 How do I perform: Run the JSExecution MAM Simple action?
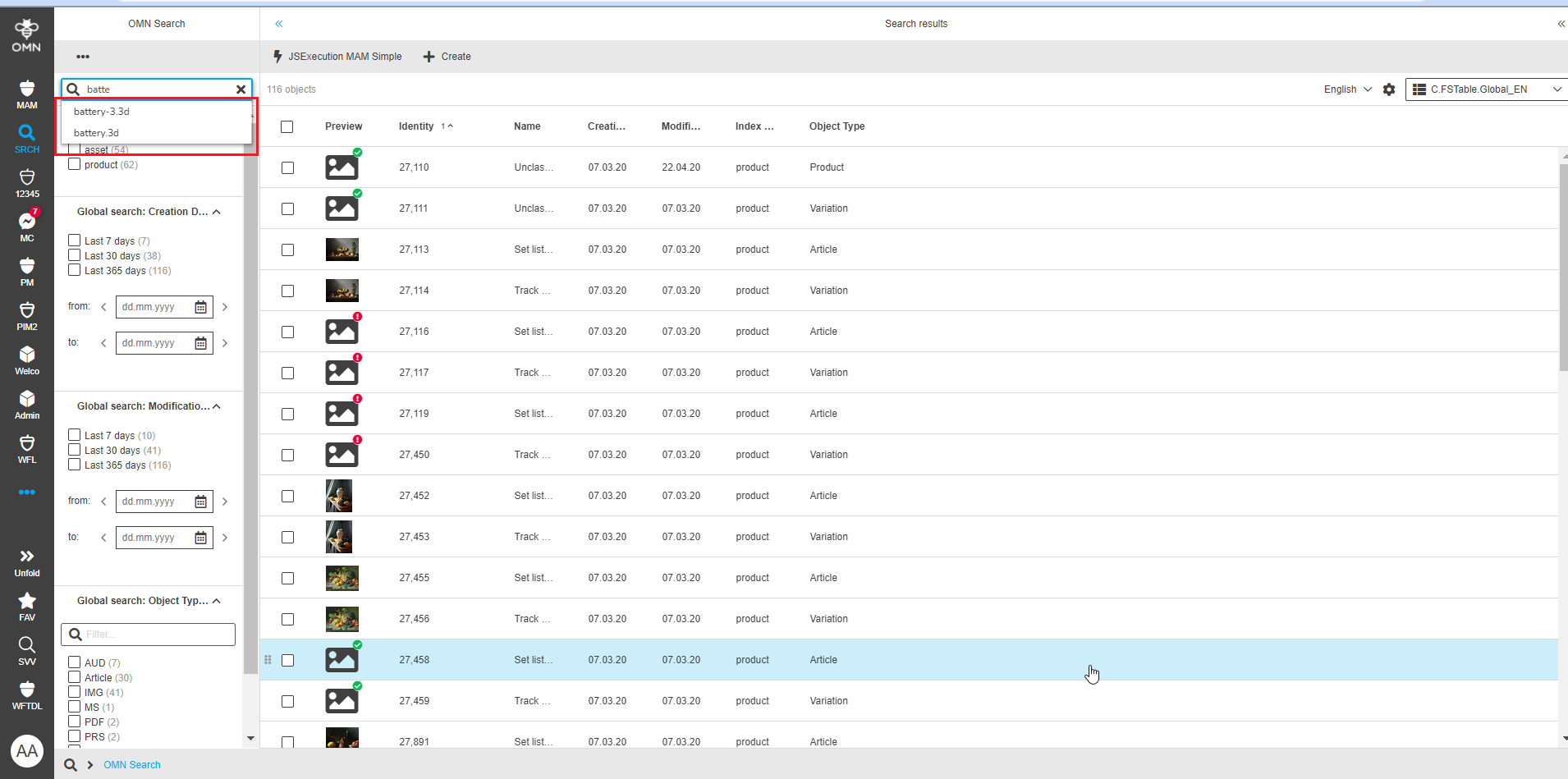tap(337, 56)
